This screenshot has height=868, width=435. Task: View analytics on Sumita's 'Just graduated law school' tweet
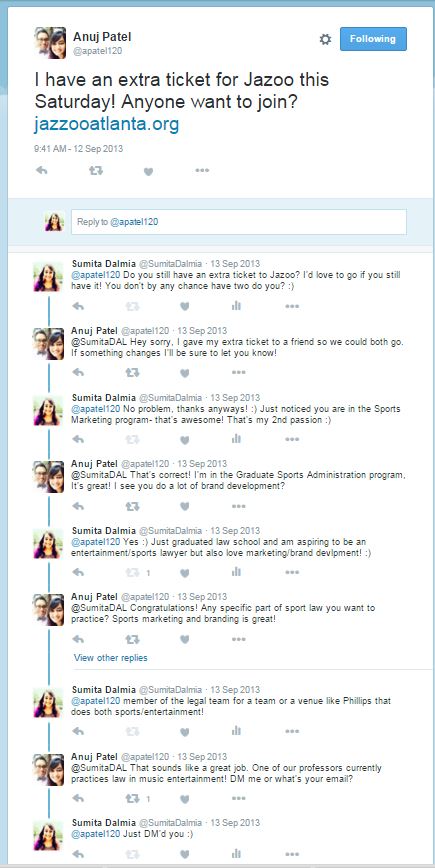click(236, 572)
